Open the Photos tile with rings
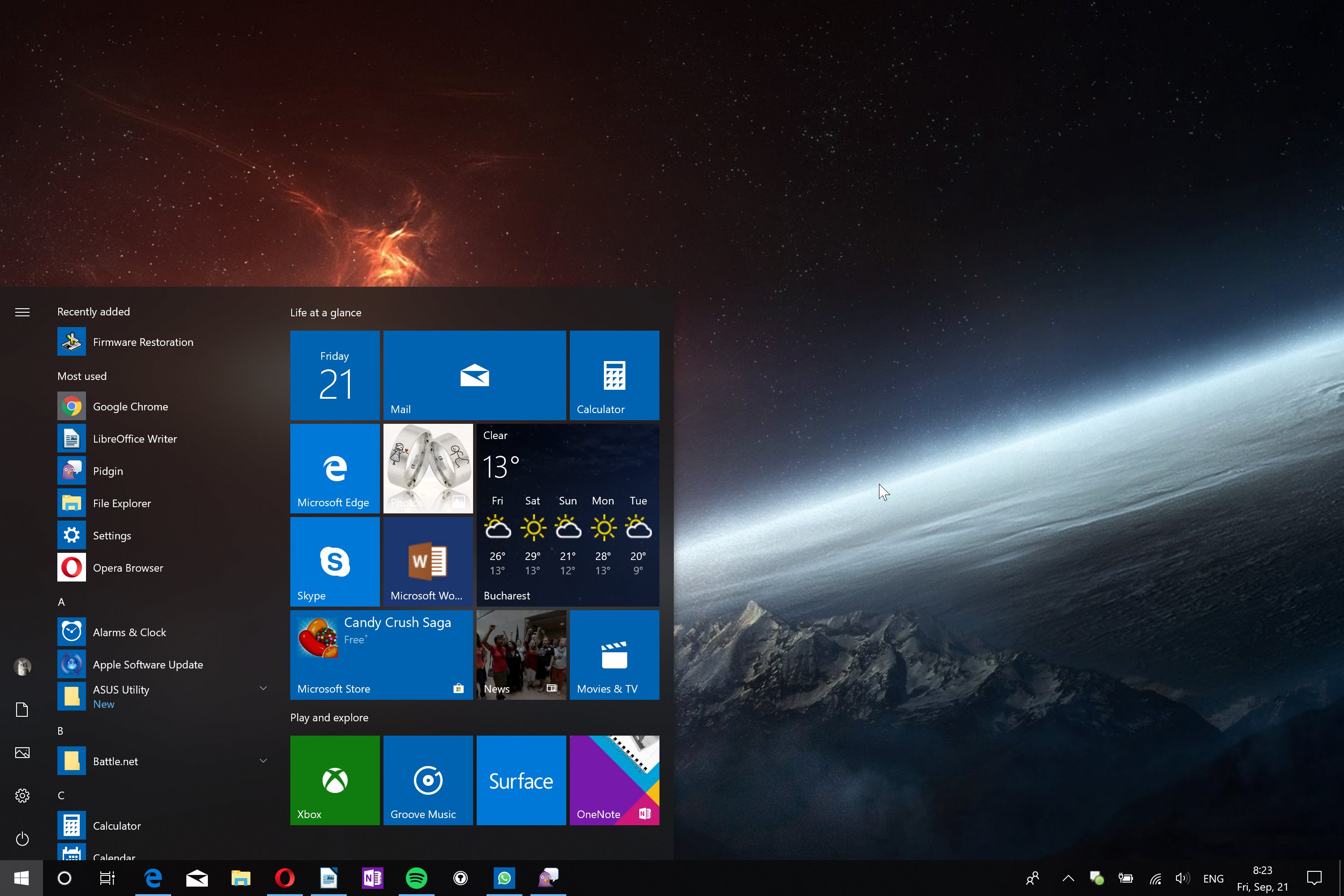 coord(428,469)
